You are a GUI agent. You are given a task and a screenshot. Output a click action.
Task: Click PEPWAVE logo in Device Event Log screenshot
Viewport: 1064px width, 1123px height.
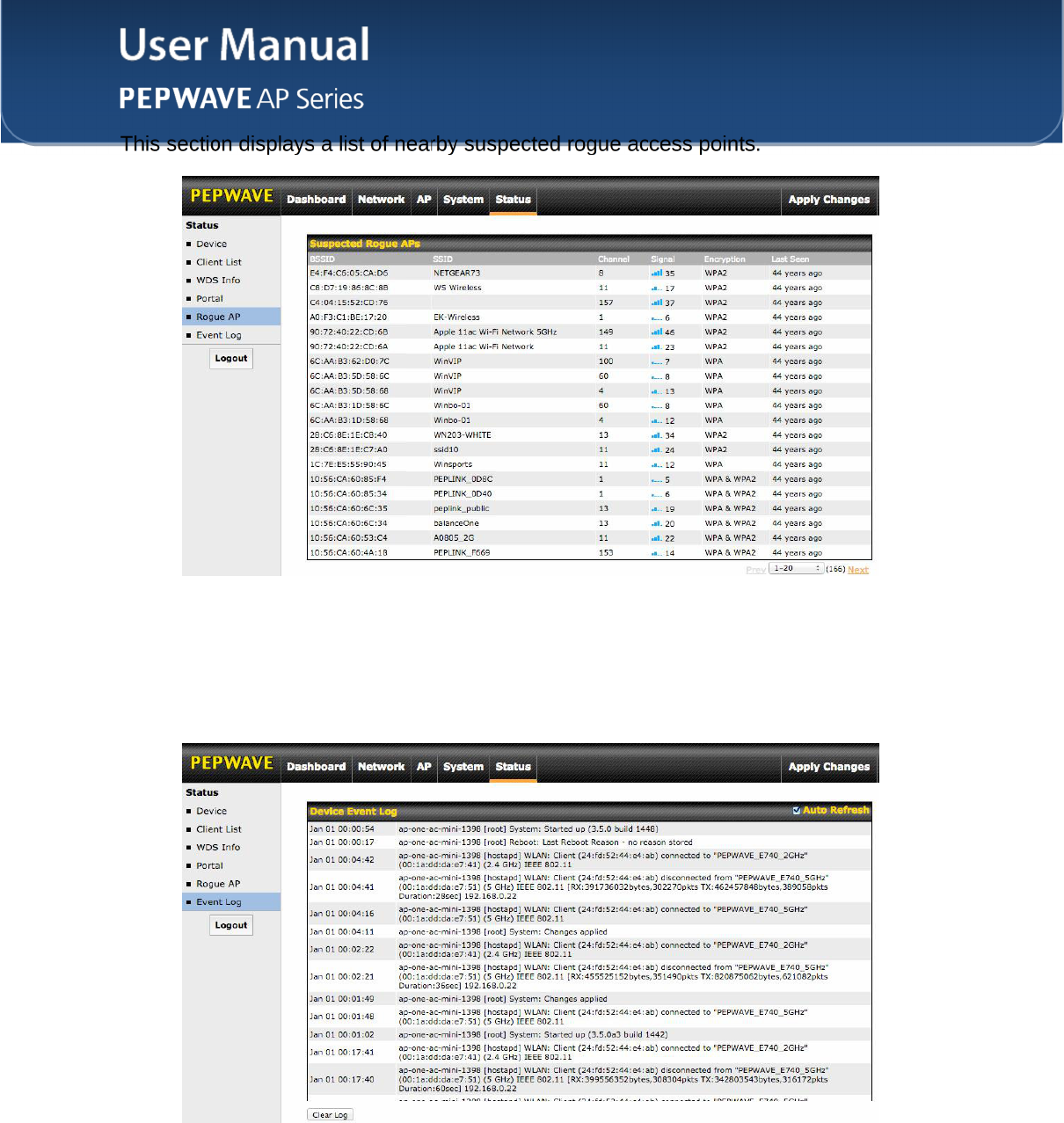(x=232, y=763)
